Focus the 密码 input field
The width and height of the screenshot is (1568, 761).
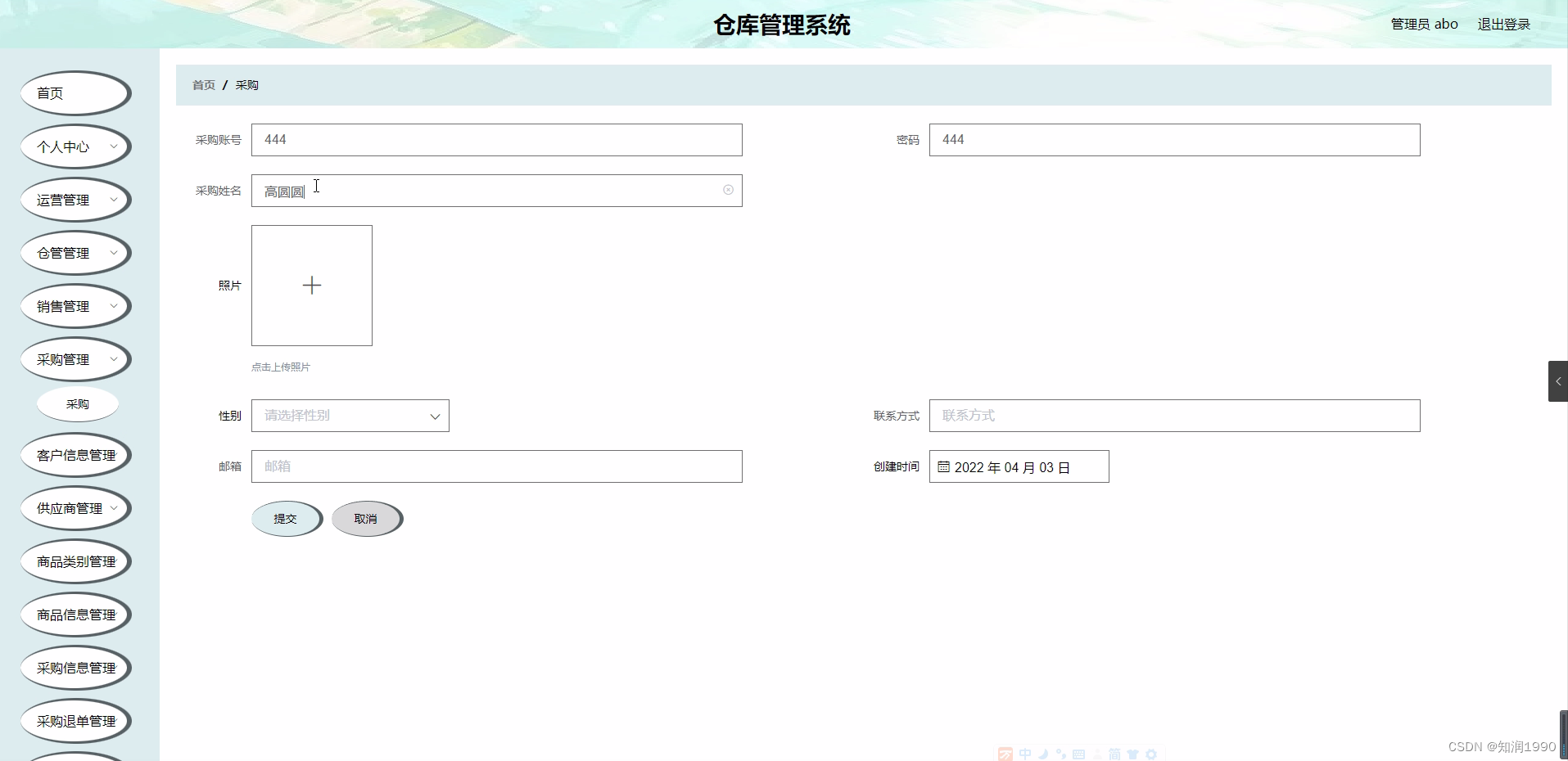1175,140
